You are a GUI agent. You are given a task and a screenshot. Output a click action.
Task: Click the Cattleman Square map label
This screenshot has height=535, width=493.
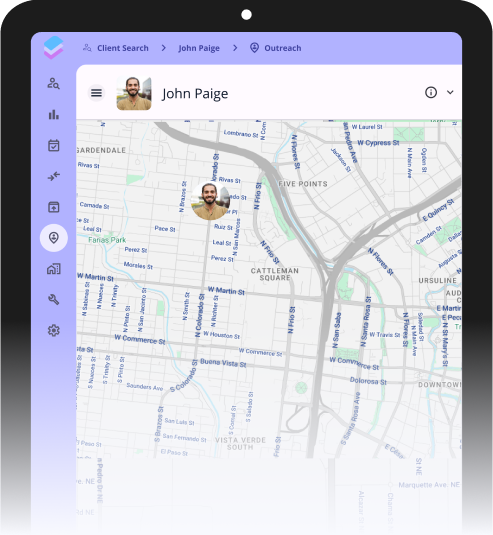275,274
